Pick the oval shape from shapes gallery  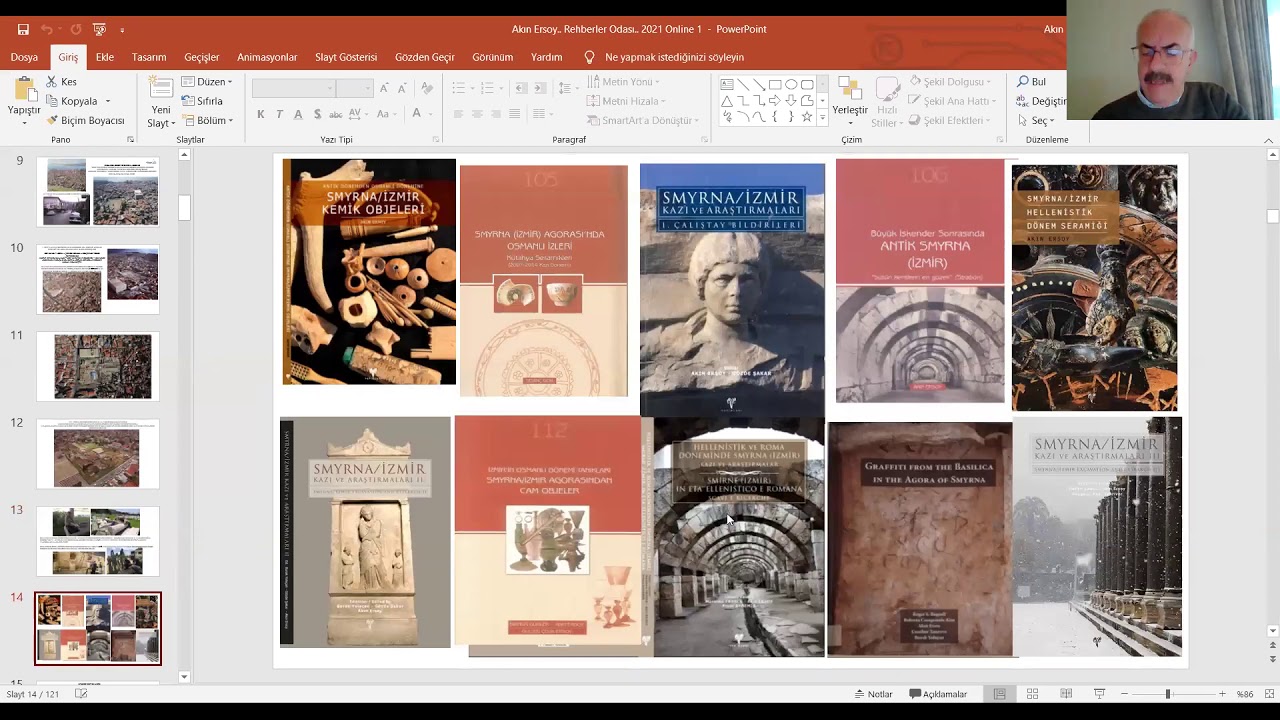(x=791, y=84)
